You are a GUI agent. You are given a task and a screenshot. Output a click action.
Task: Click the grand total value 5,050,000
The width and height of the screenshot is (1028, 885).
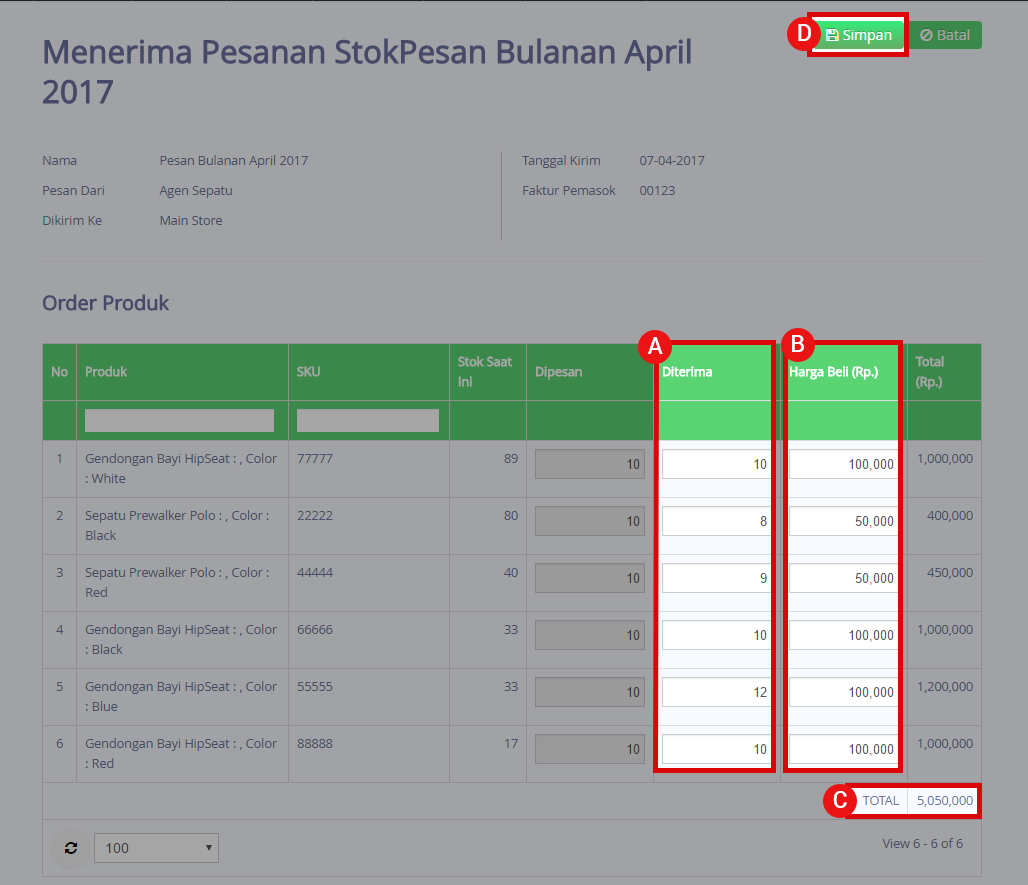[945, 800]
